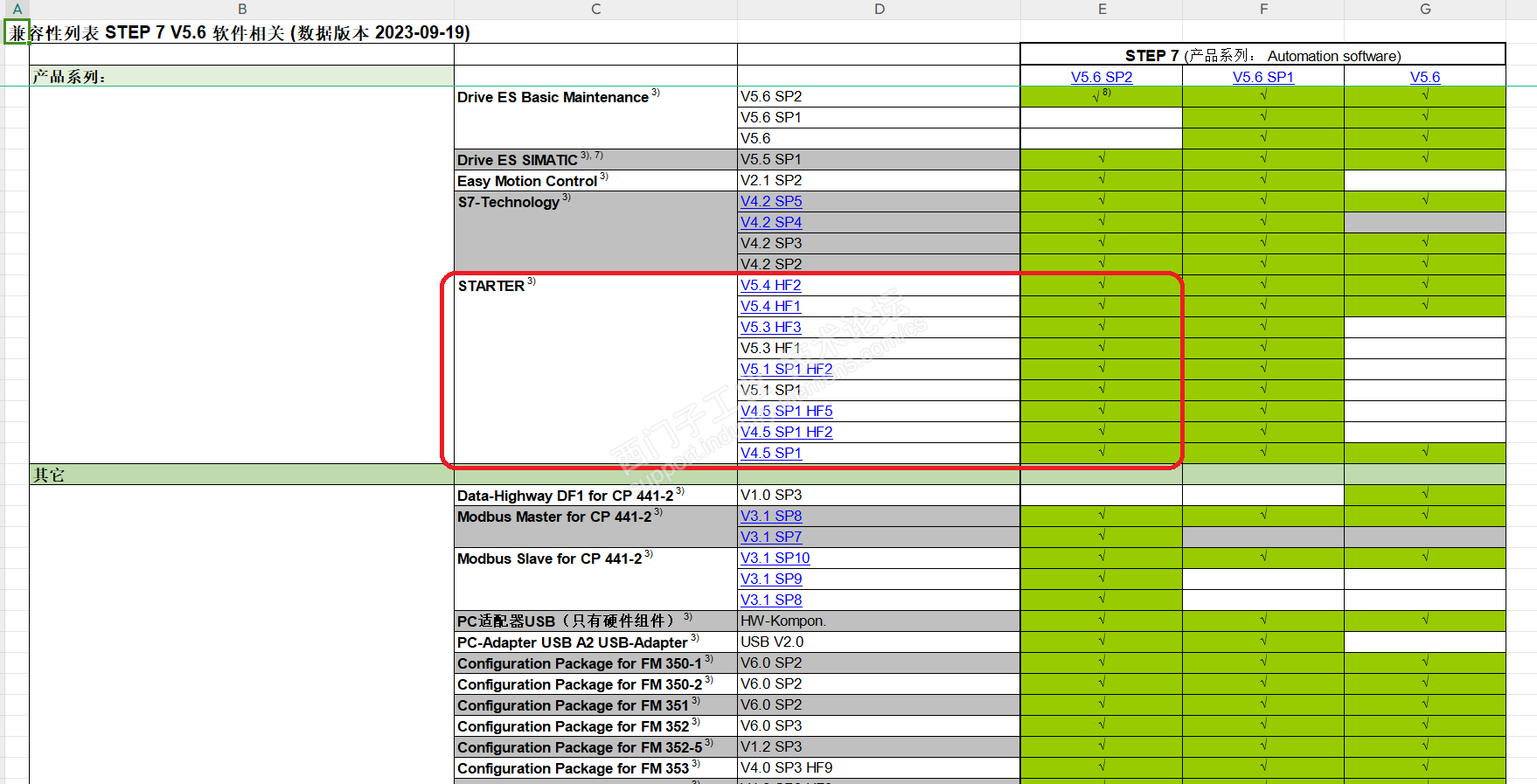Open the Modbus Slave V3.1 SP8 link
The image size is (1537, 784).
[x=771, y=600]
